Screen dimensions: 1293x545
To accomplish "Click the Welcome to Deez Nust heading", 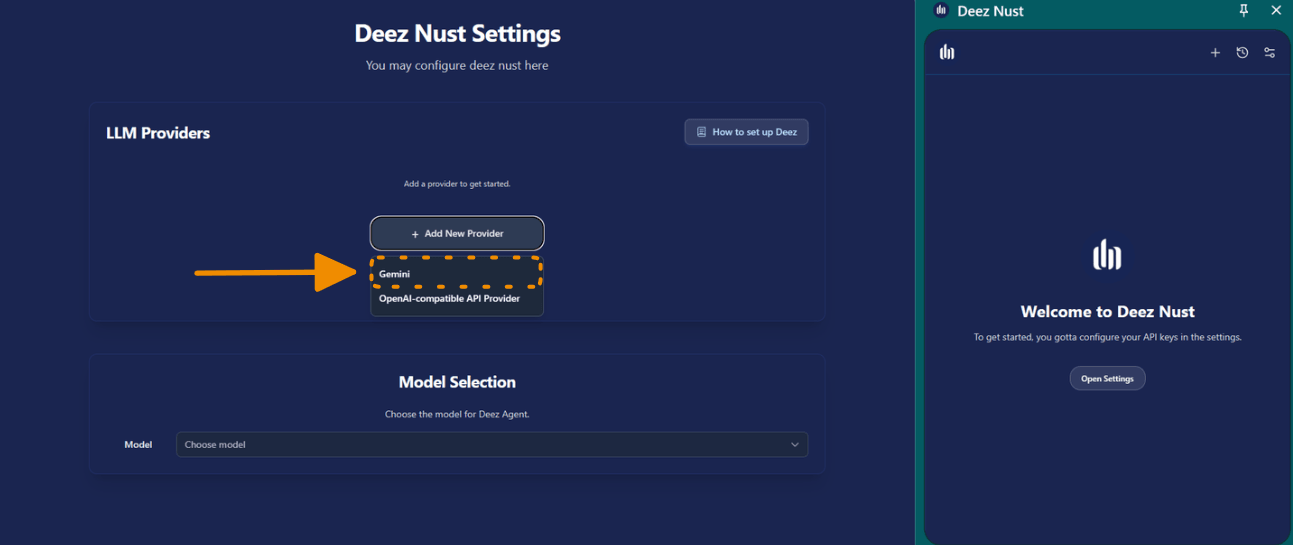I will click(1107, 312).
